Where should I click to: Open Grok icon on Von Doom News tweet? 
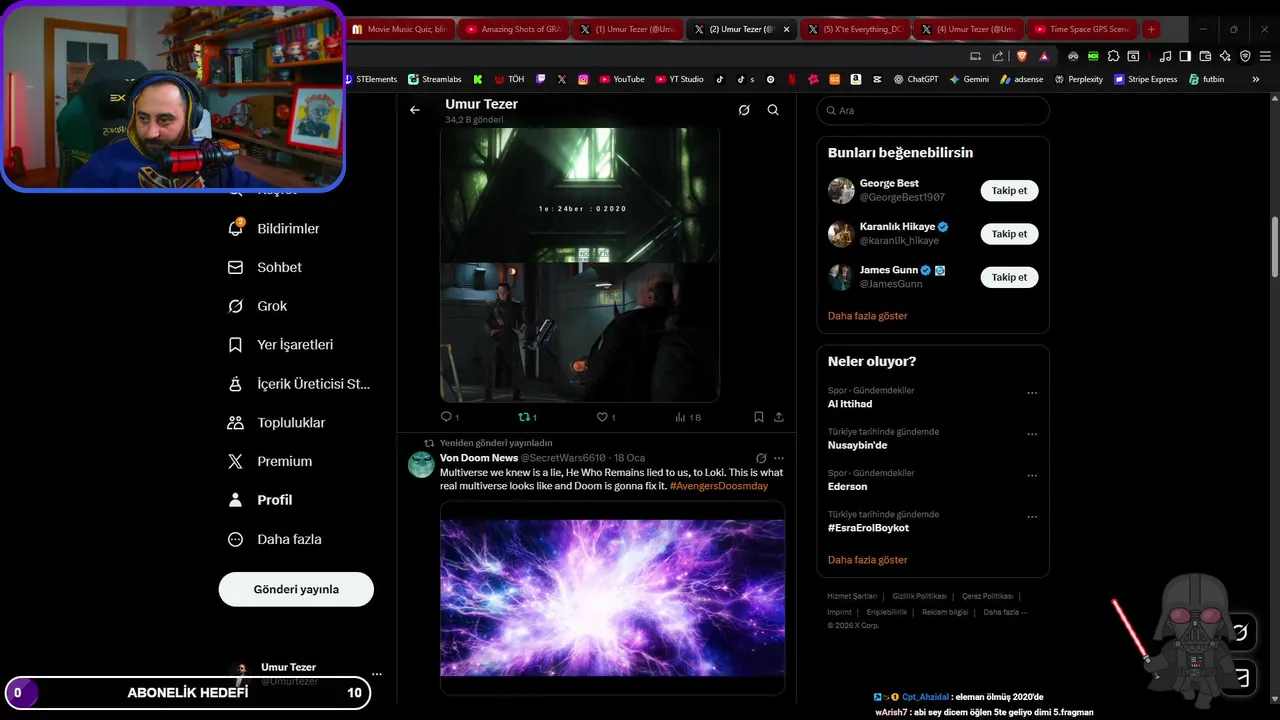pyautogui.click(x=761, y=458)
